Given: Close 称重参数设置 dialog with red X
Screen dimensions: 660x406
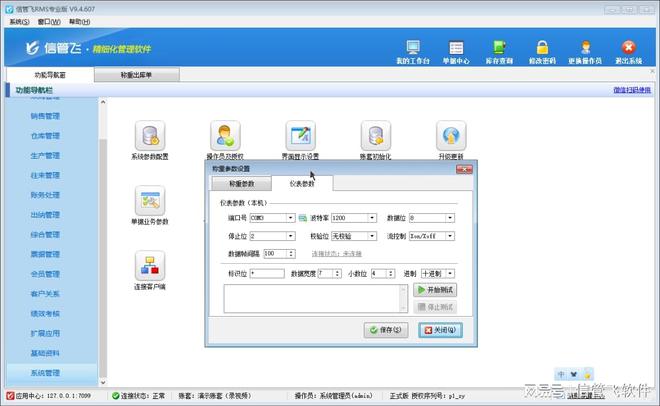Looking at the screenshot, I should (x=464, y=169).
